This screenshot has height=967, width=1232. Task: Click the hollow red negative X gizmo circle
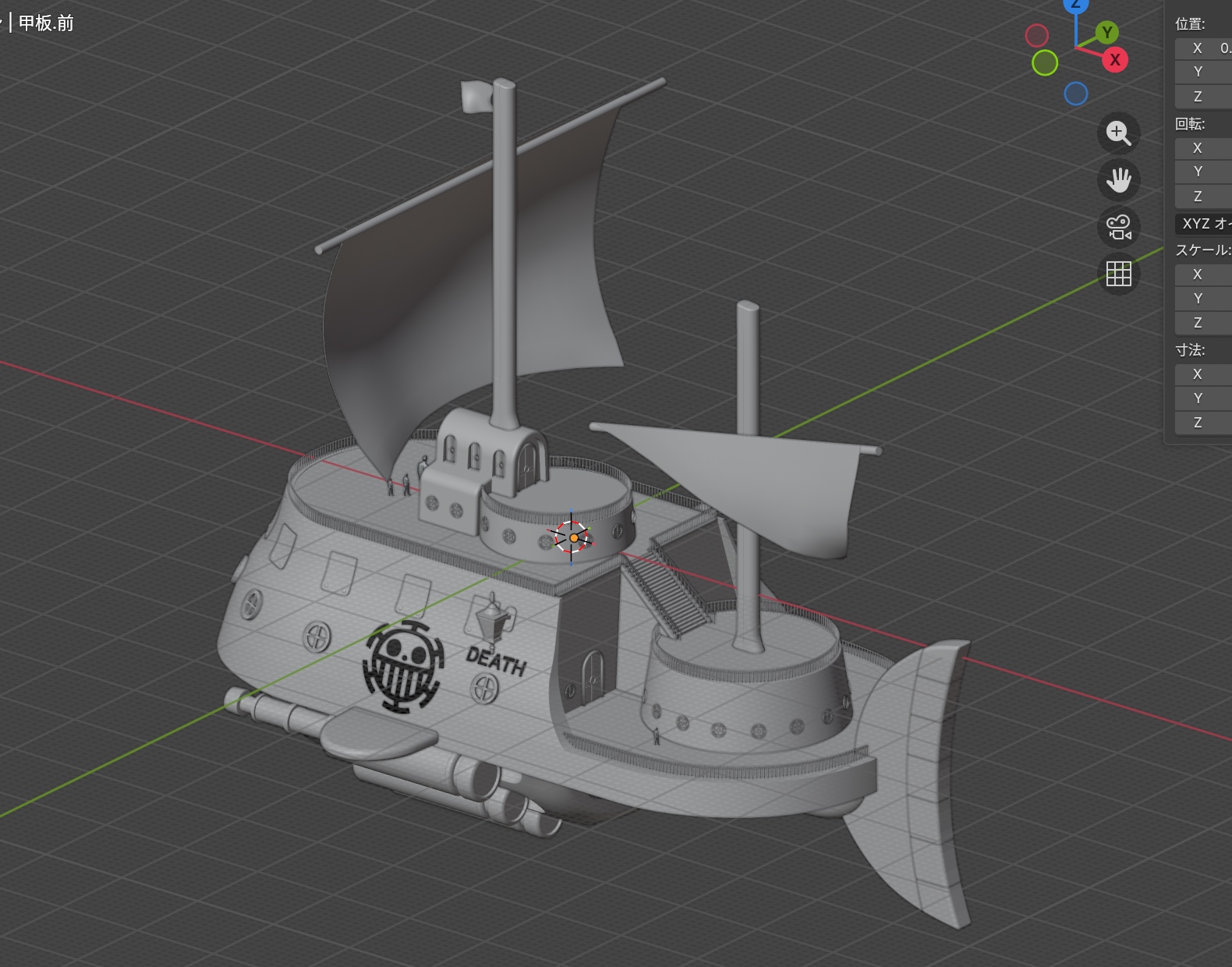point(1036,35)
